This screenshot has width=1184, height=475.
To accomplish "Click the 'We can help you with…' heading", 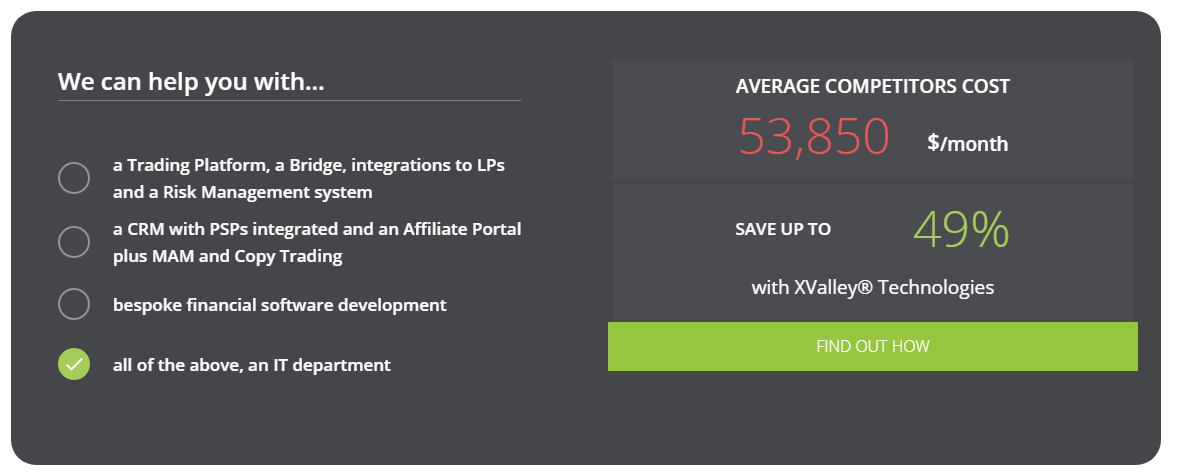I will [191, 82].
